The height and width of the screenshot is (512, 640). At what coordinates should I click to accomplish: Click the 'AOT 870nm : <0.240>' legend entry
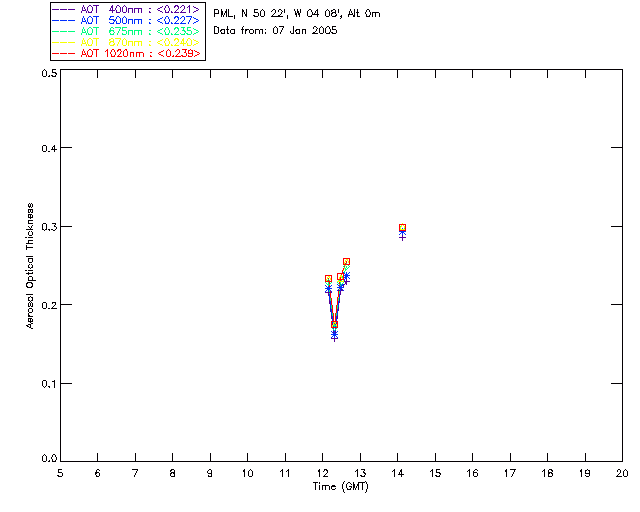click(x=126, y=42)
